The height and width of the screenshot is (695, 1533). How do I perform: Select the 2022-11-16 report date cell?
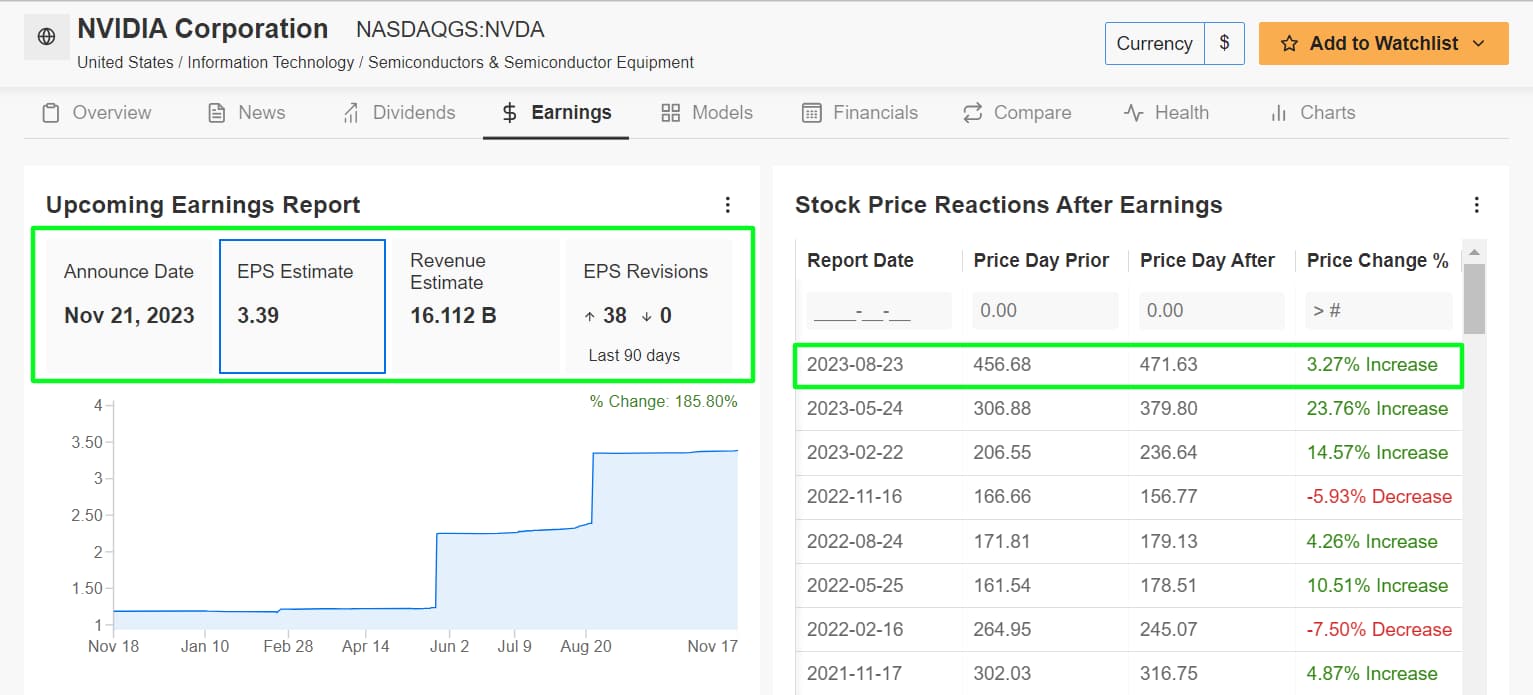855,497
